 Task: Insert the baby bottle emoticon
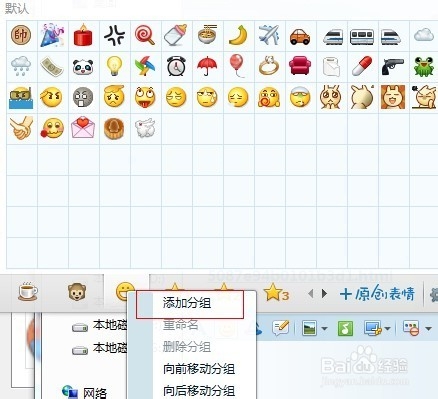coord(176,35)
